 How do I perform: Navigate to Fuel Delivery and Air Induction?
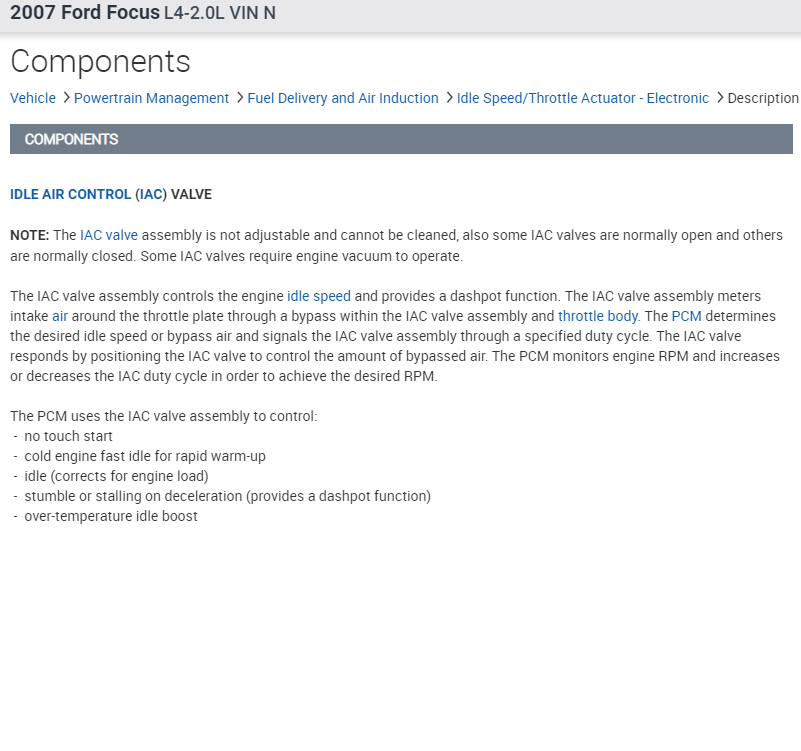343,98
